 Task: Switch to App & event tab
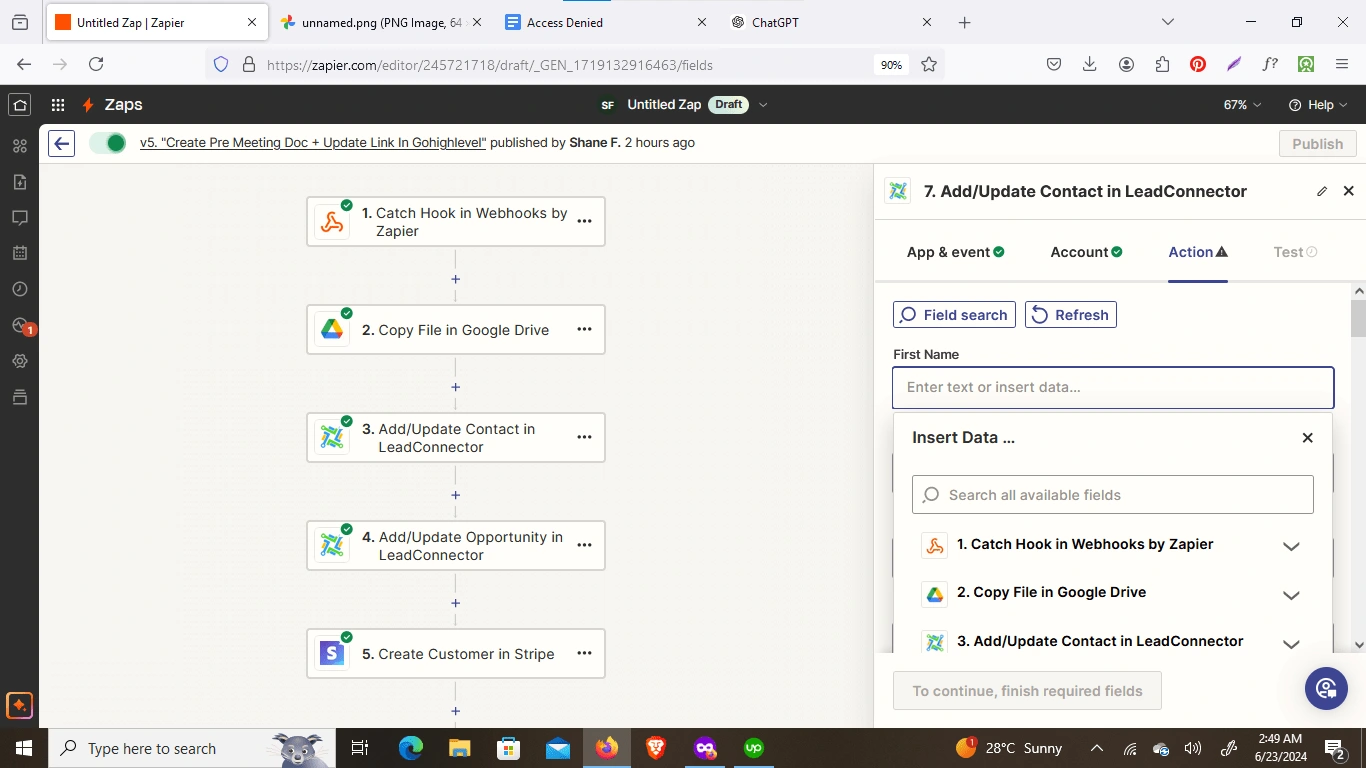click(x=955, y=252)
